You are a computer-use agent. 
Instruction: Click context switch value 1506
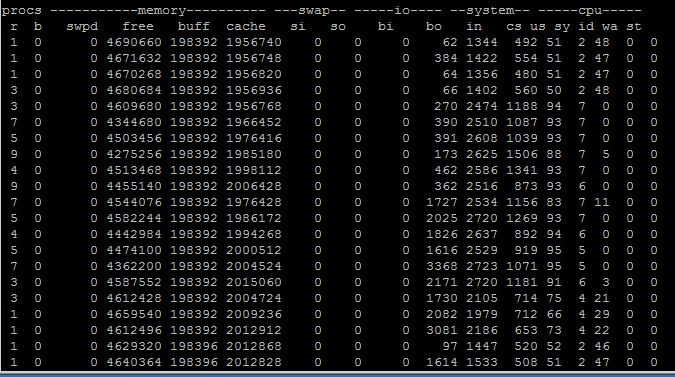click(522, 154)
